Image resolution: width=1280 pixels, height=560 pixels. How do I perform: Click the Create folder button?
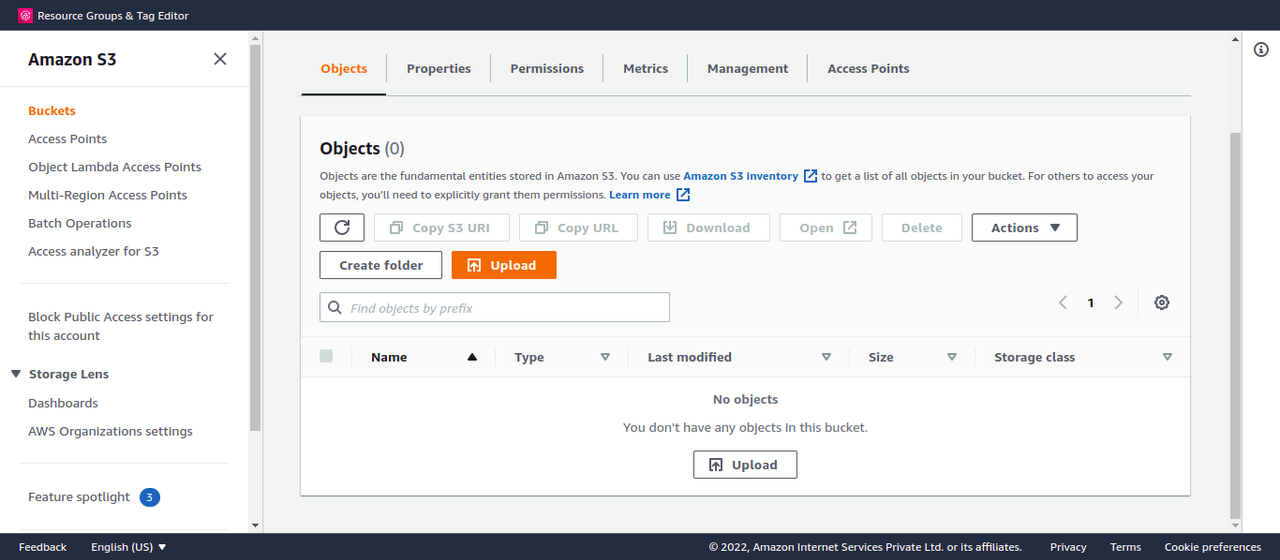click(x=381, y=265)
